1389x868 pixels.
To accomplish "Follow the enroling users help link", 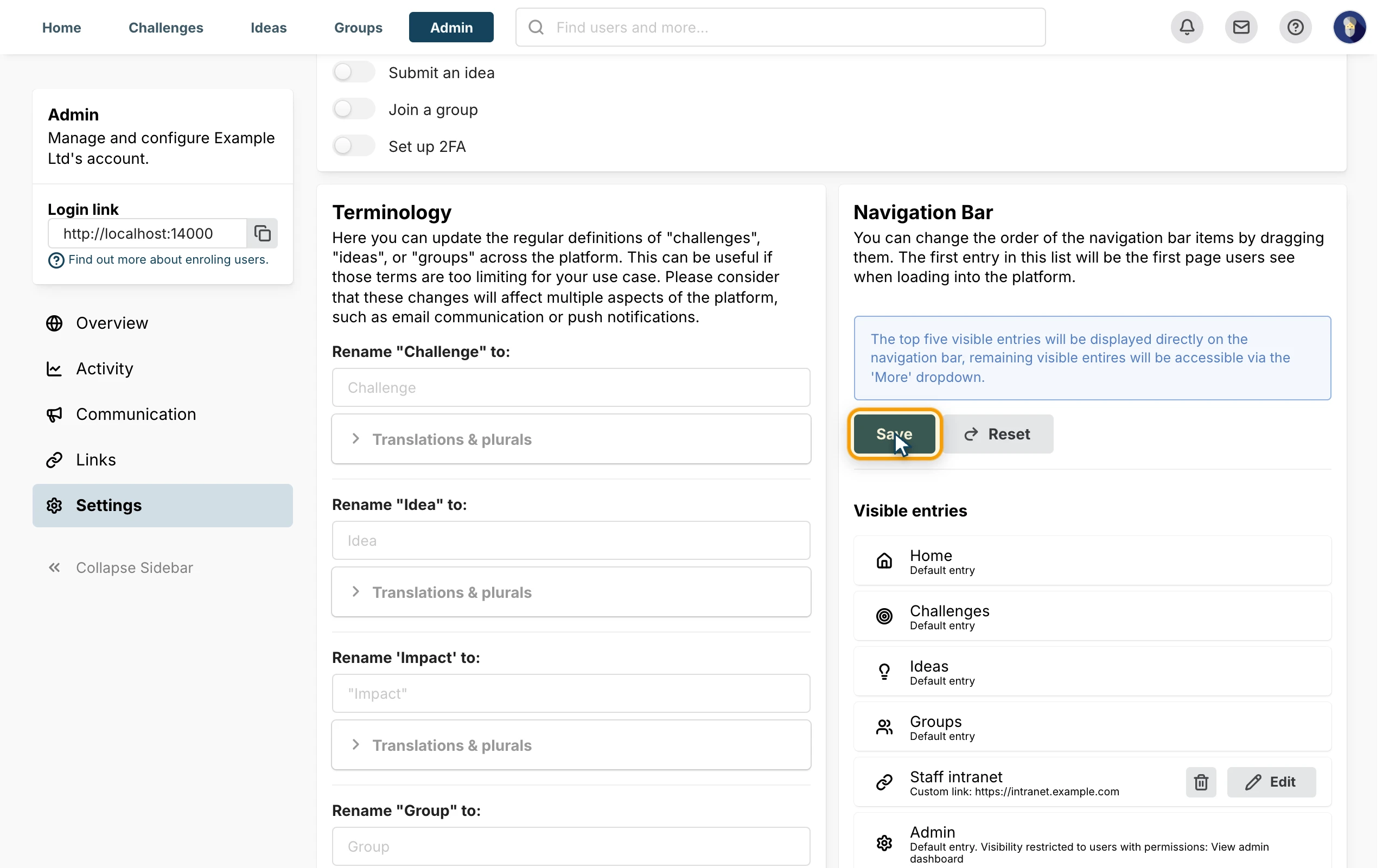I will click(168, 259).
